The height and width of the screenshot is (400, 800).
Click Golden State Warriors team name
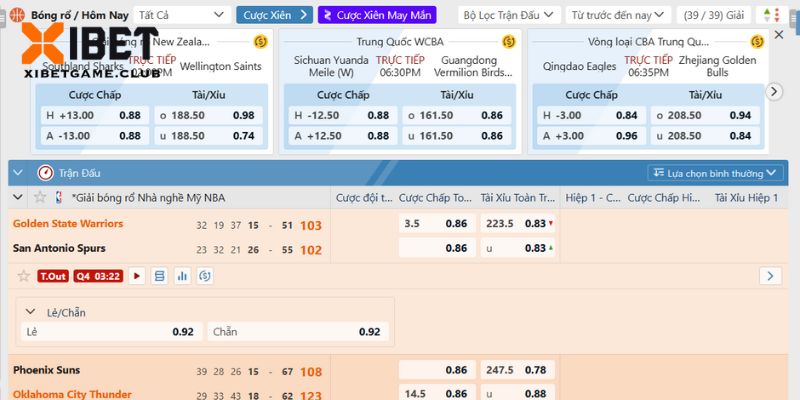(68, 223)
